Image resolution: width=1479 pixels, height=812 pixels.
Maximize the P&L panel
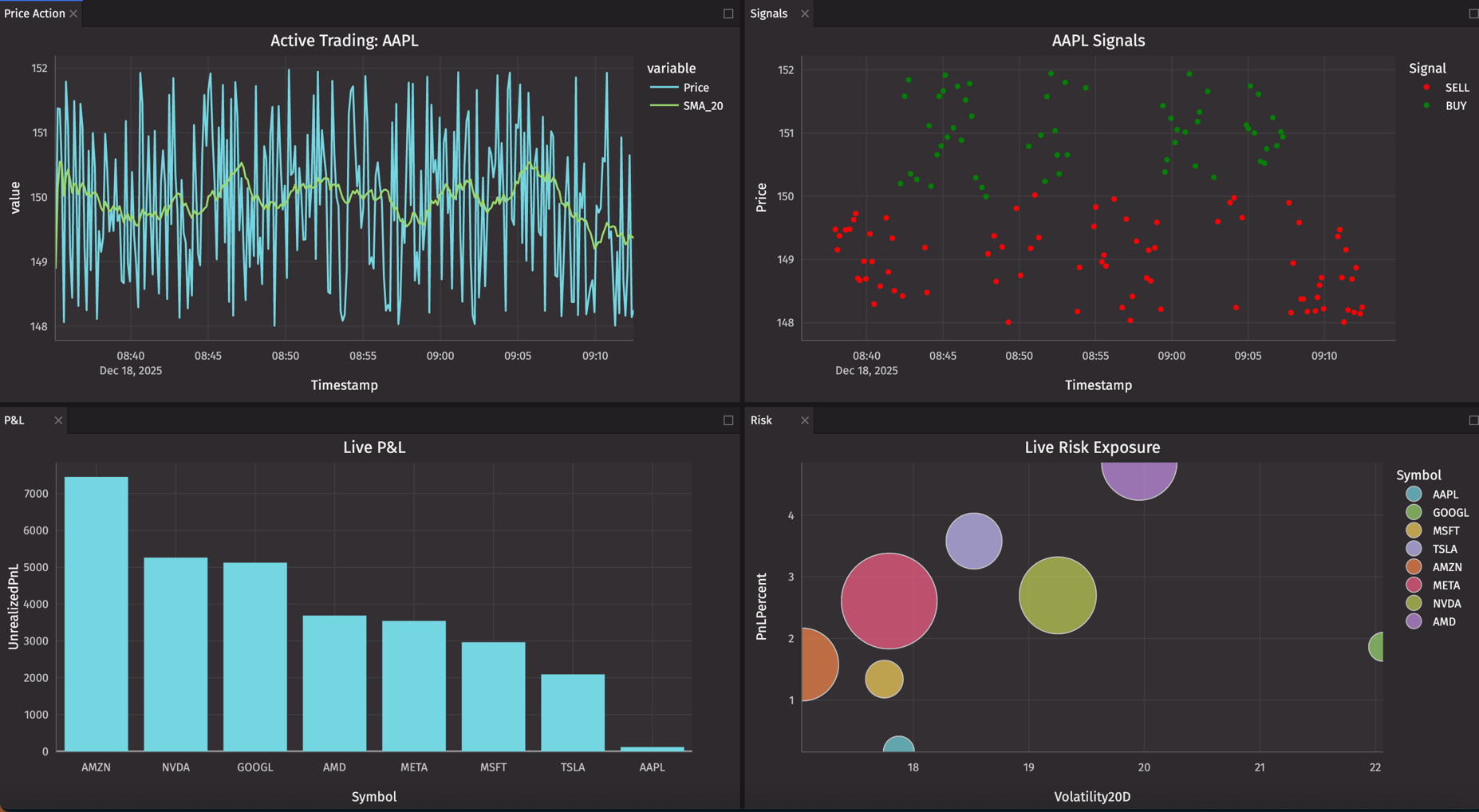click(728, 420)
